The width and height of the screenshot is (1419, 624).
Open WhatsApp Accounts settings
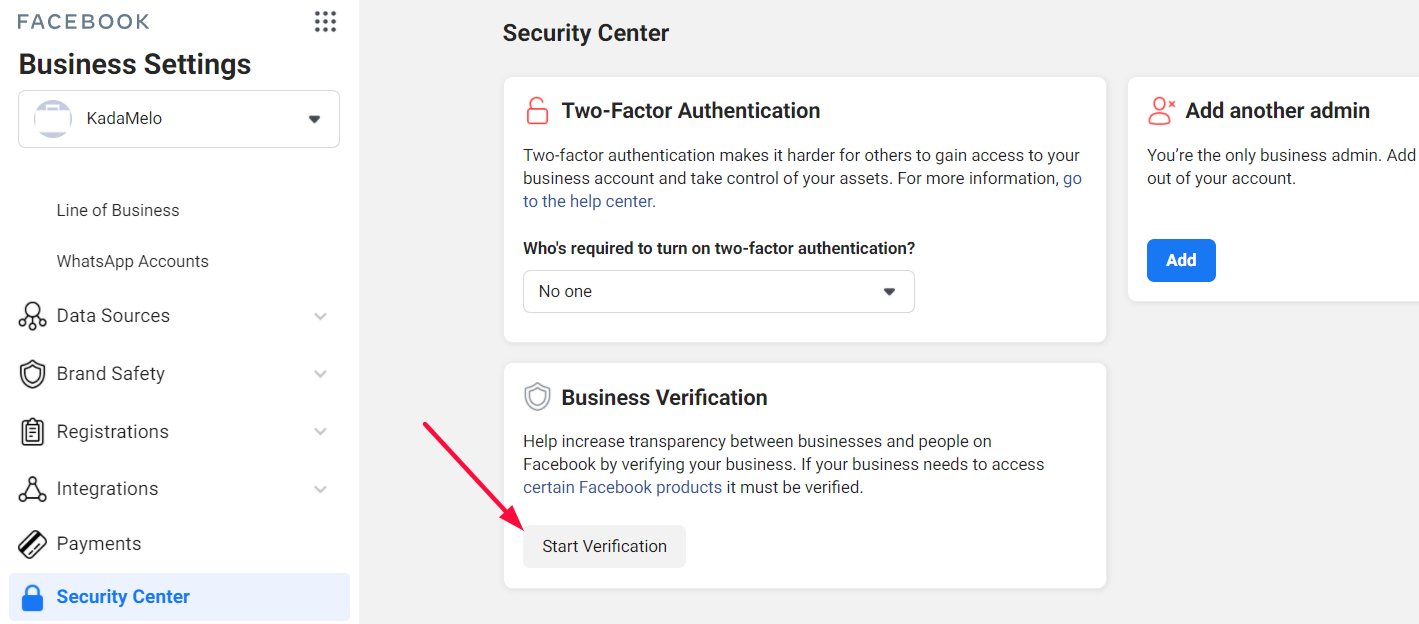click(133, 261)
